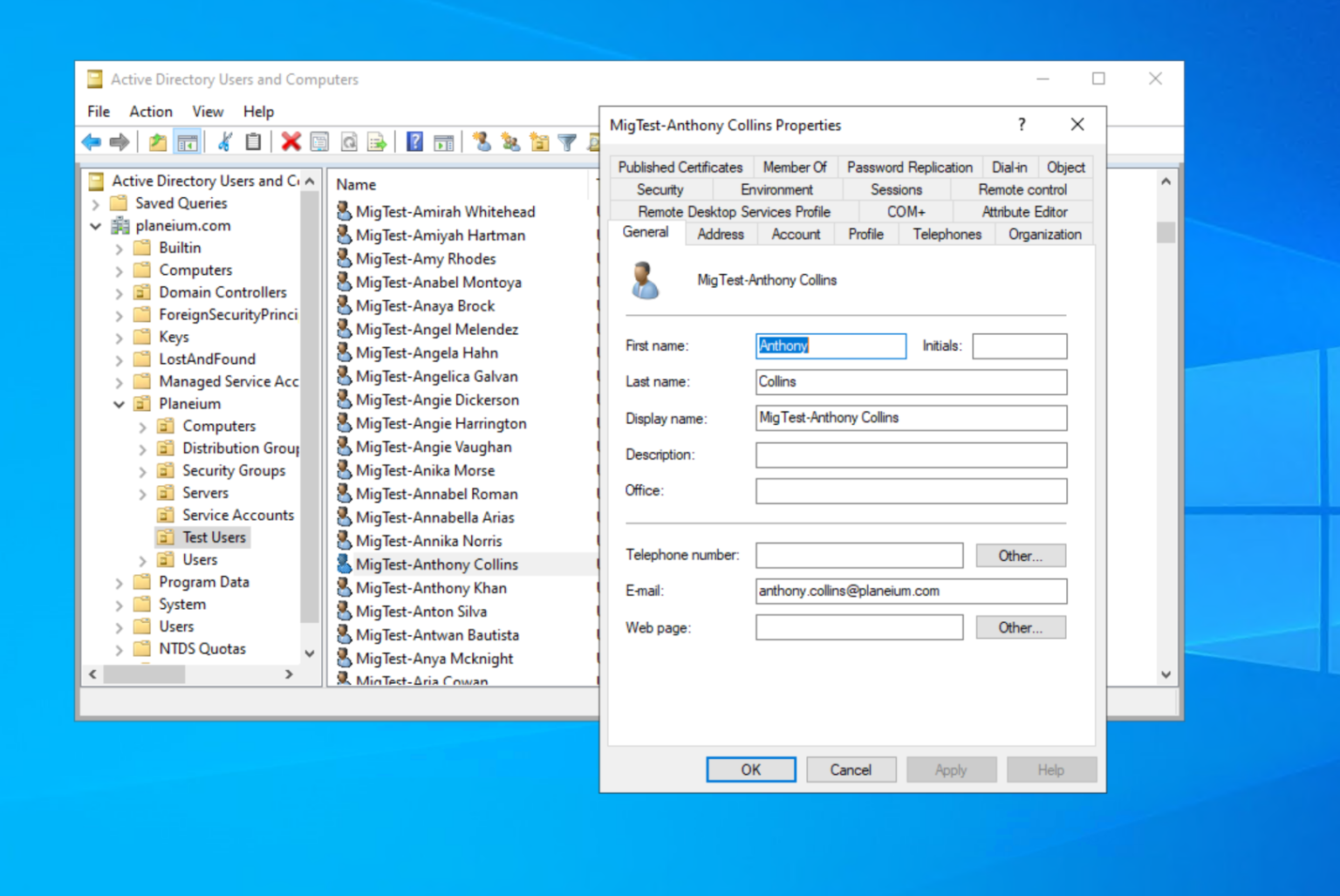Click the red Delete X icon

tap(291, 141)
